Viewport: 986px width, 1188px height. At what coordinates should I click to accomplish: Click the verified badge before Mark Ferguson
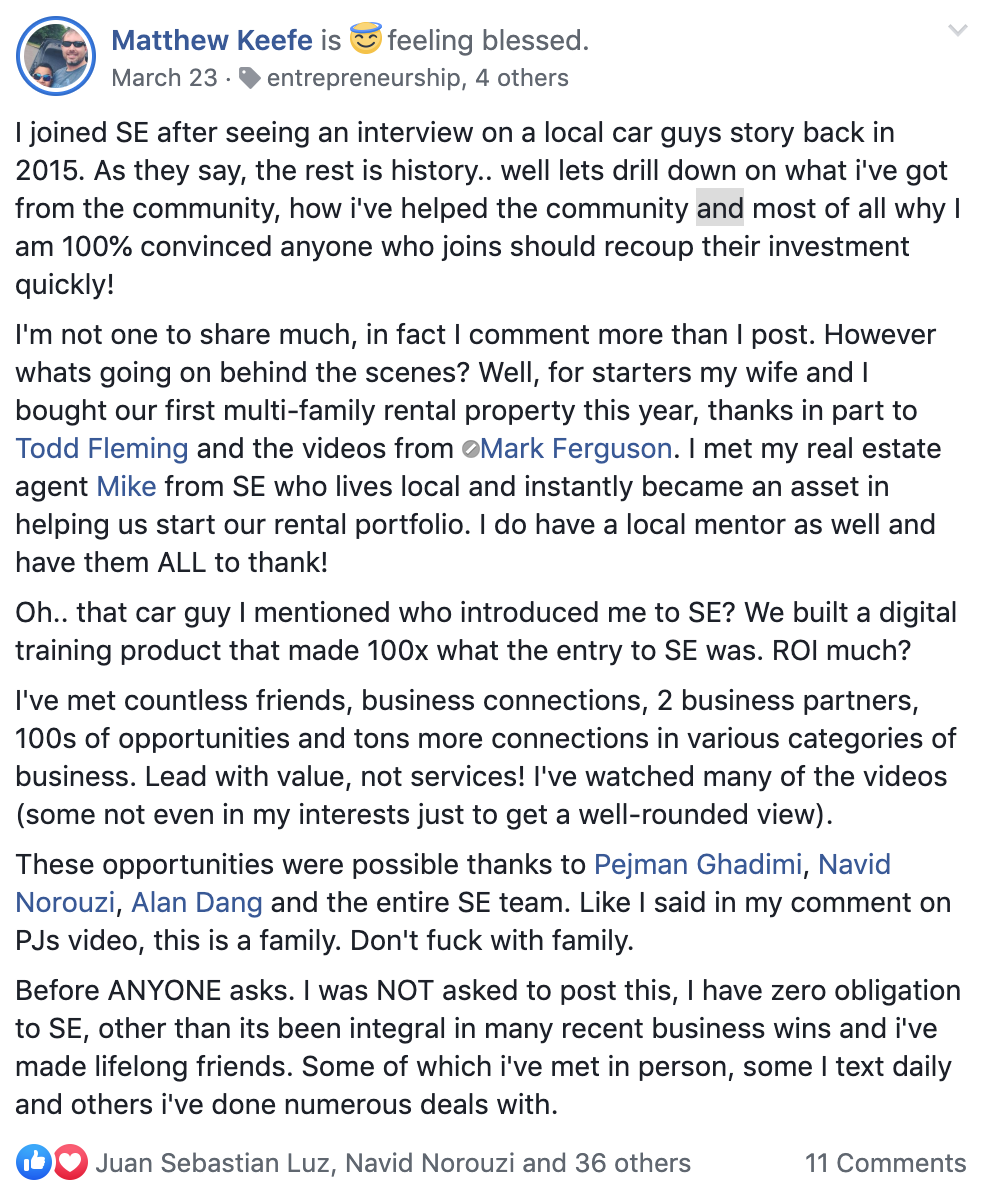(x=470, y=449)
